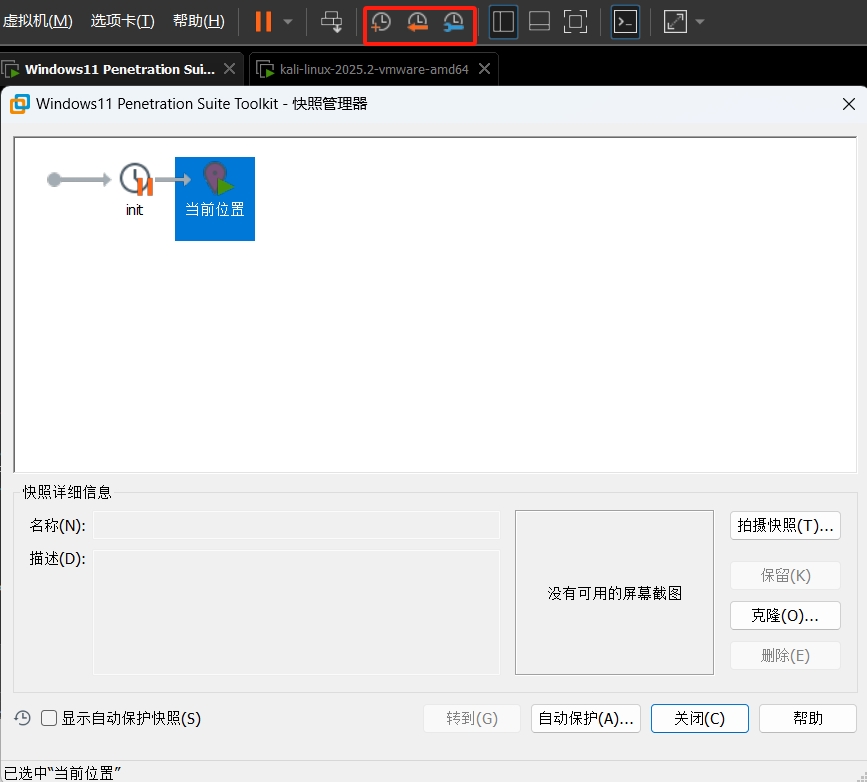Open the stretch mode dropdown arrow
867x782 pixels.
coord(698,21)
